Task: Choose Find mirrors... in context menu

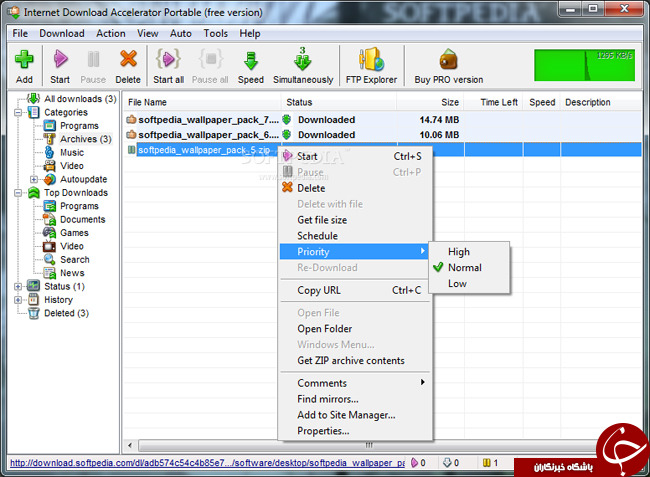Action: (x=355, y=399)
